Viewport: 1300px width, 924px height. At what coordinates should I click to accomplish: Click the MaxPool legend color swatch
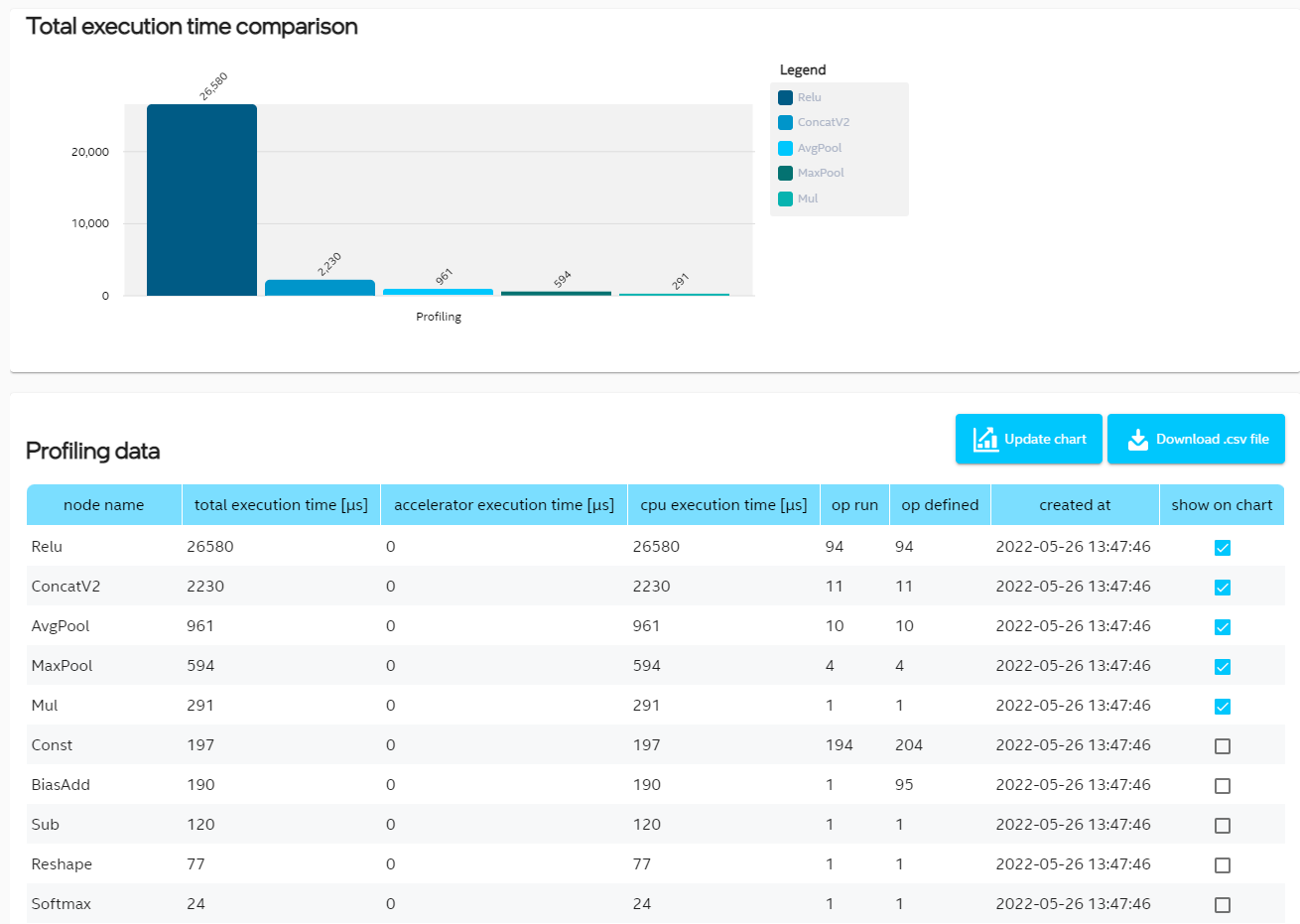point(785,173)
